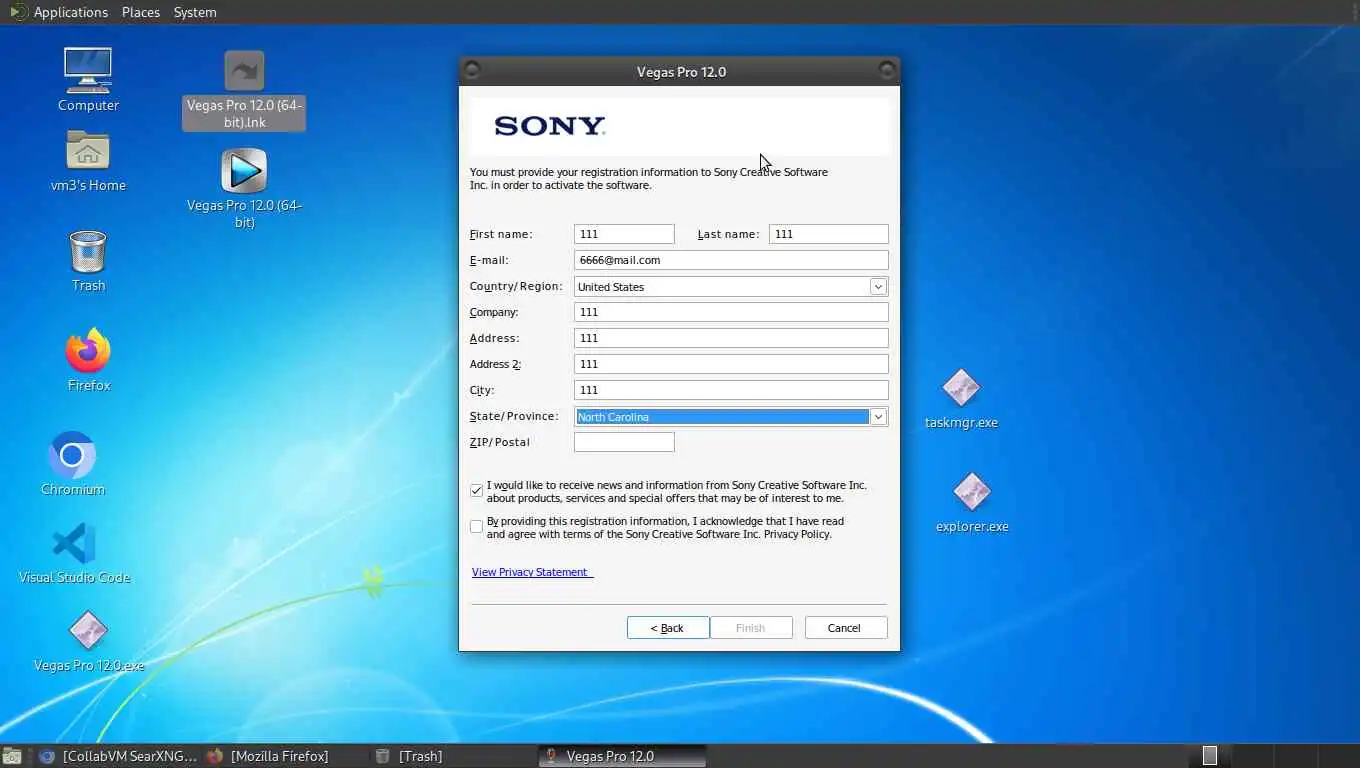Image resolution: width=1360 pixels, height=768 pixels.
Task: Click the First name input field
Action: (624, 234)
